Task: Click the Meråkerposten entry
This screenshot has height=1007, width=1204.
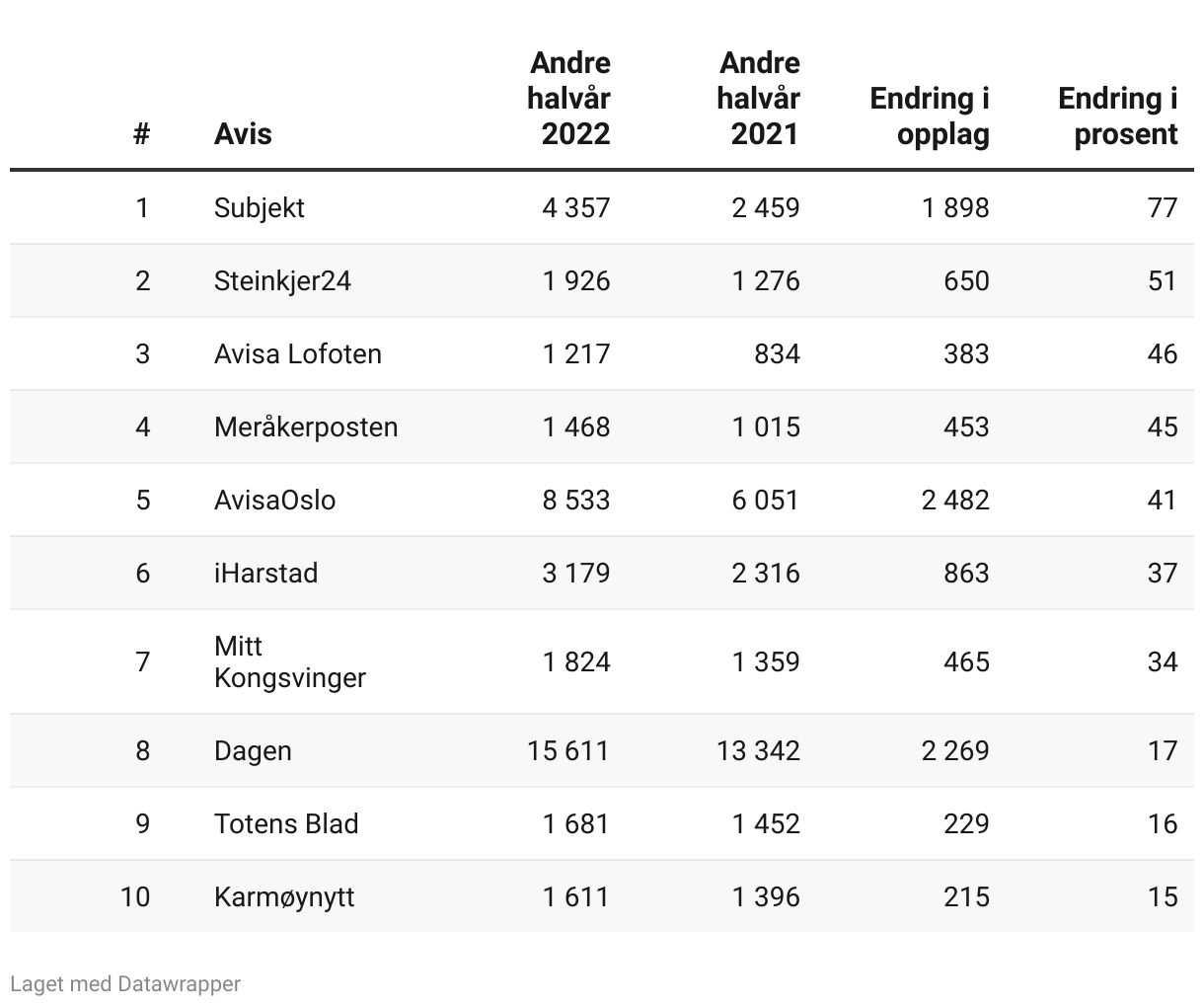Action: (x=306, y=426)
